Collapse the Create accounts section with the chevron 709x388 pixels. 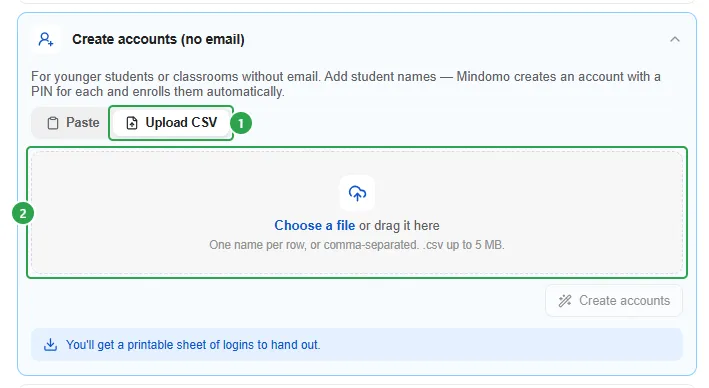click(x=675, y=39)
